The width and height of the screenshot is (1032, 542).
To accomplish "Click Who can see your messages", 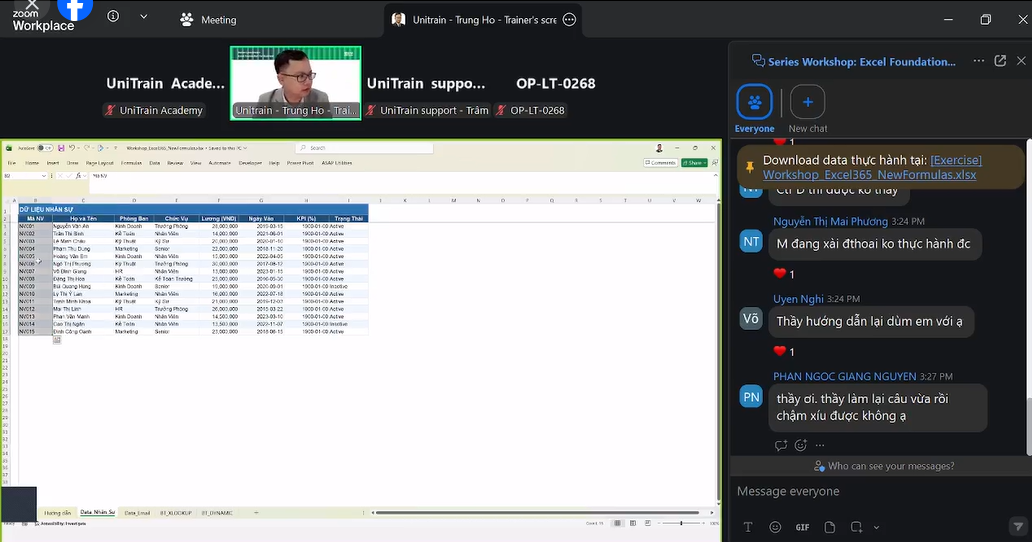I will [x=883, y=466].
